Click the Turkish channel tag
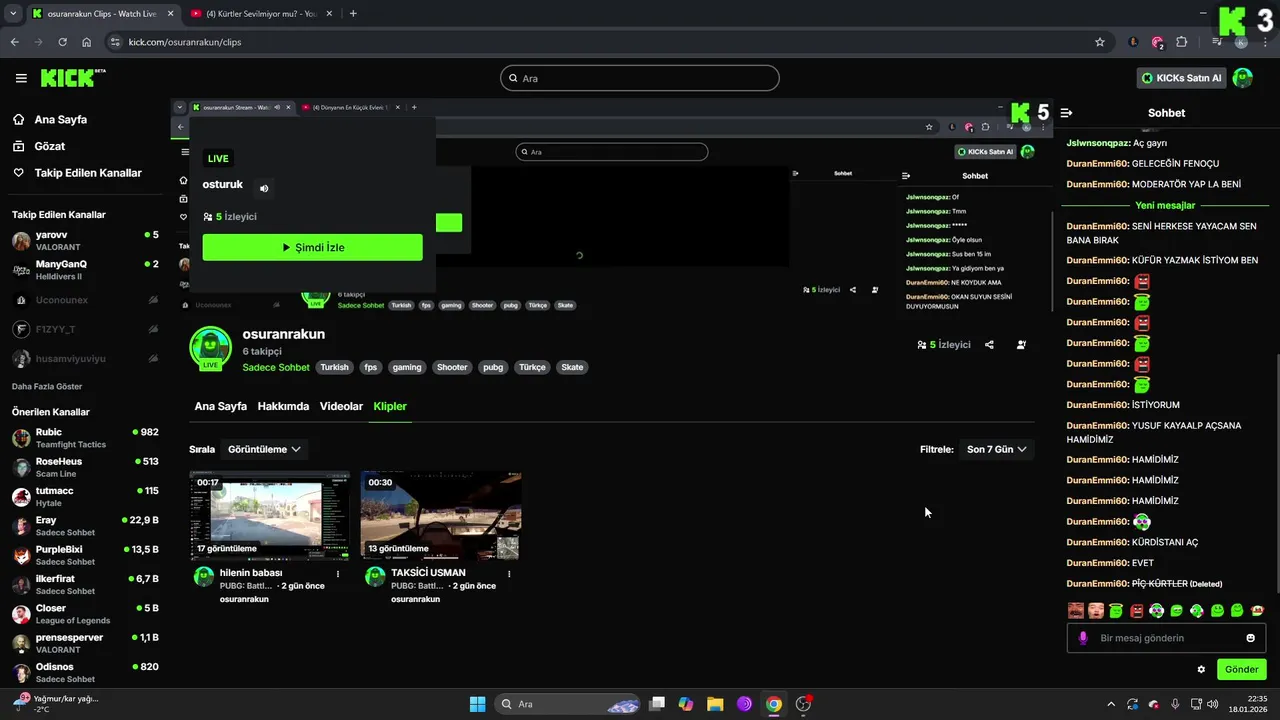The height and width of the screenshot is (720, 1280). click(334, 367)
